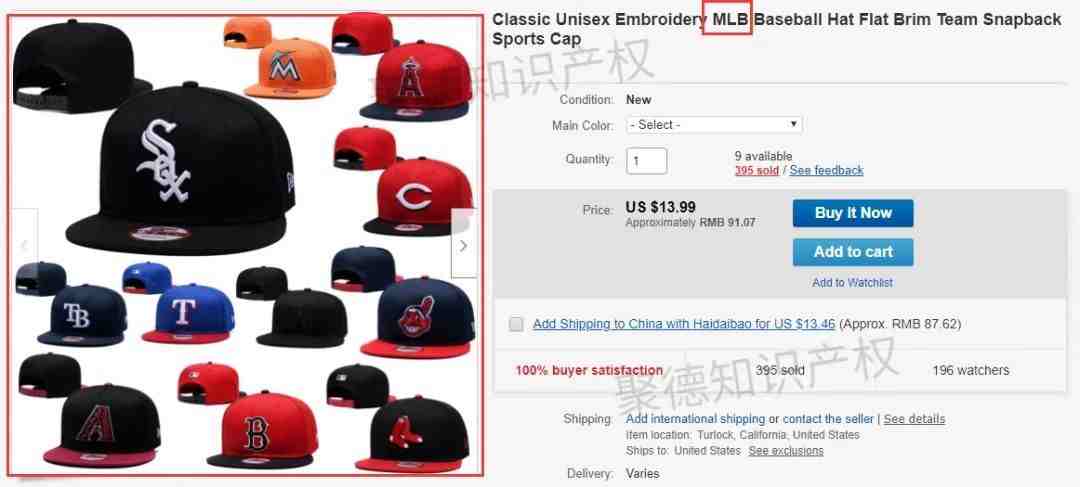The width and height of the screenshot is (1080, 487).
Task: Click contact the seller link
Action: [x=828, y=419]
